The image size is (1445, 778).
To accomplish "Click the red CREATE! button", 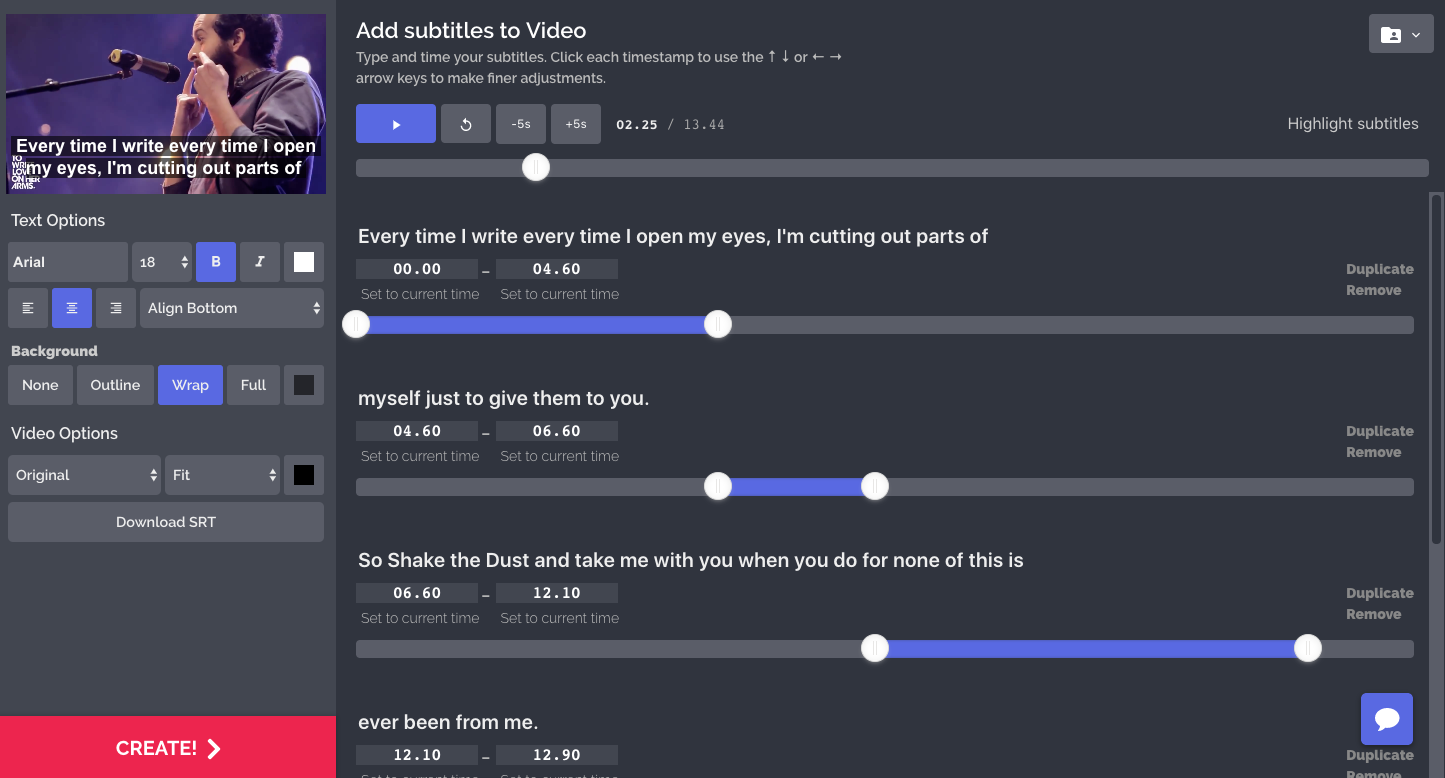I will (x=168, y=748).
